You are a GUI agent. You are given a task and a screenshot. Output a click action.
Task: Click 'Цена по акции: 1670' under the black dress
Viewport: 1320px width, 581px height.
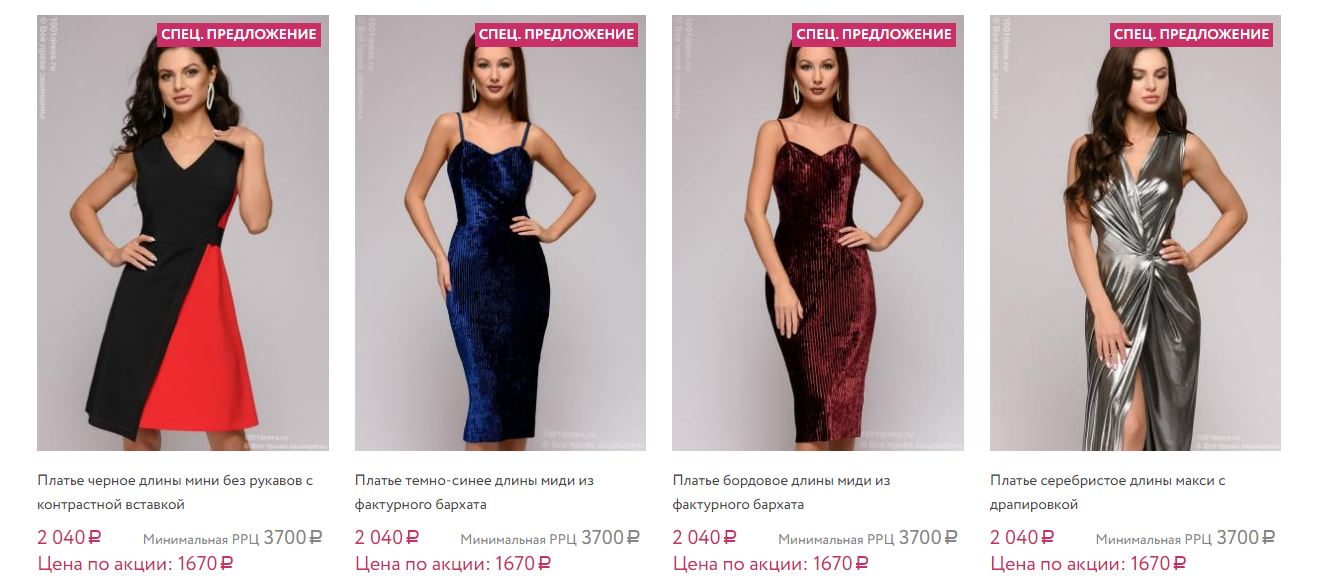(x=135, y=564)
